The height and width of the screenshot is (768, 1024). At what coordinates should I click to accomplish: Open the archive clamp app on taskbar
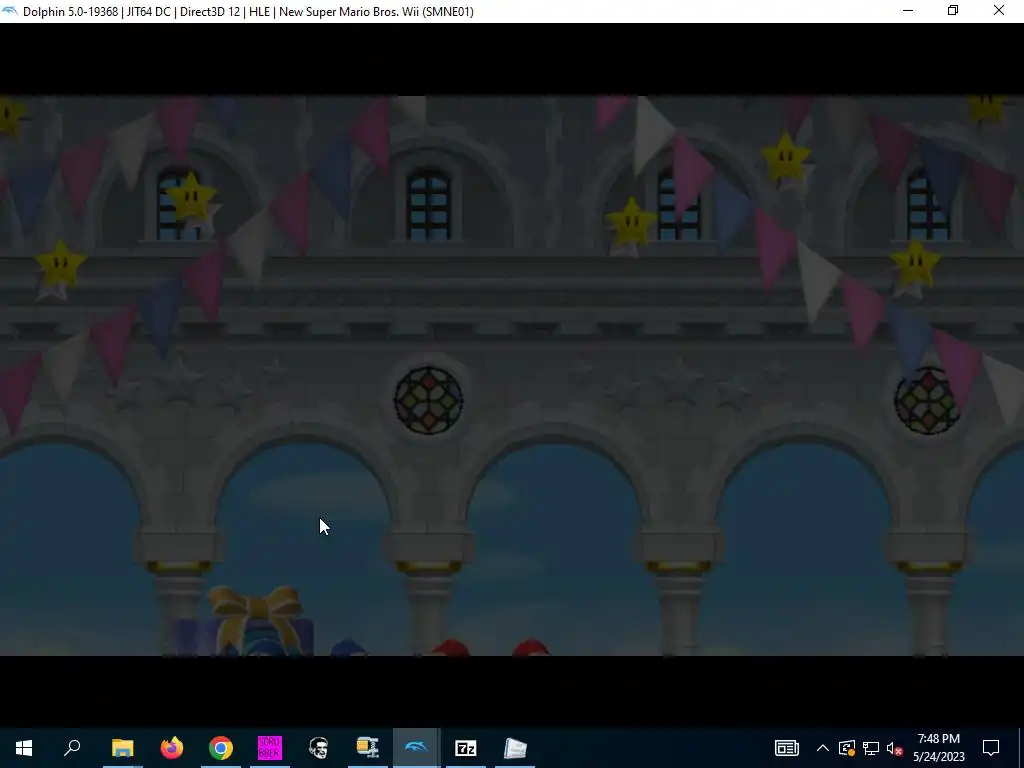click(x=368, y=748)
